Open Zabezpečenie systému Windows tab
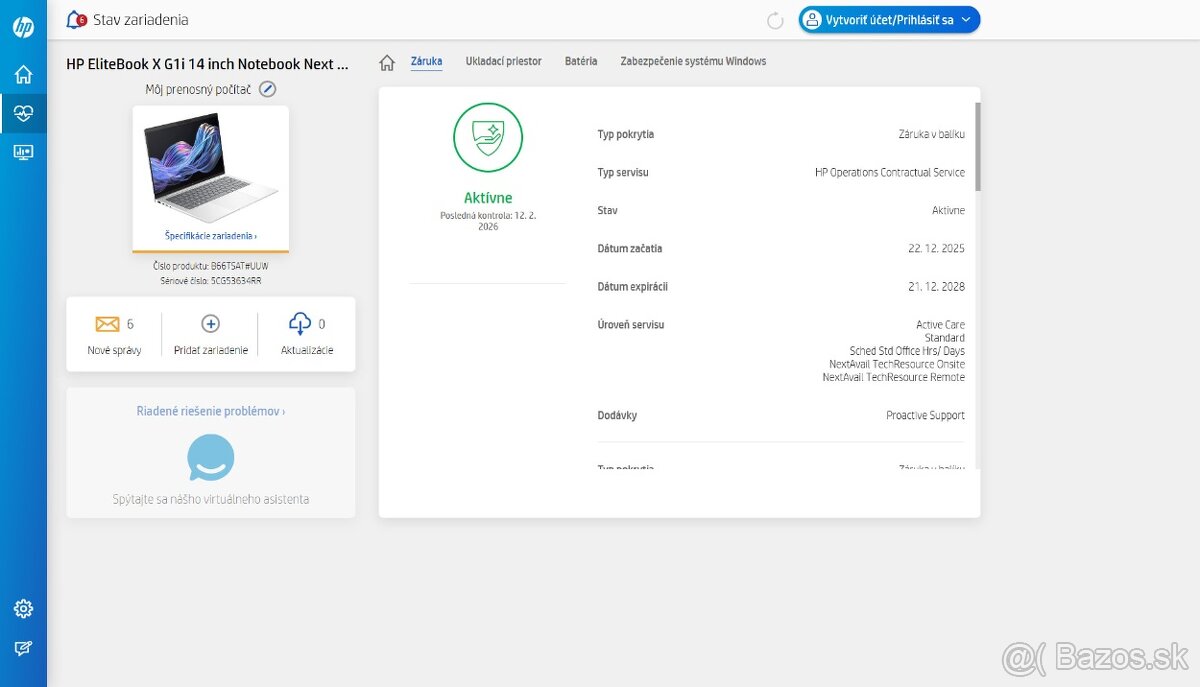Image resolution: width=1200 pixels, height=687 pixels. tap(693, 61)
